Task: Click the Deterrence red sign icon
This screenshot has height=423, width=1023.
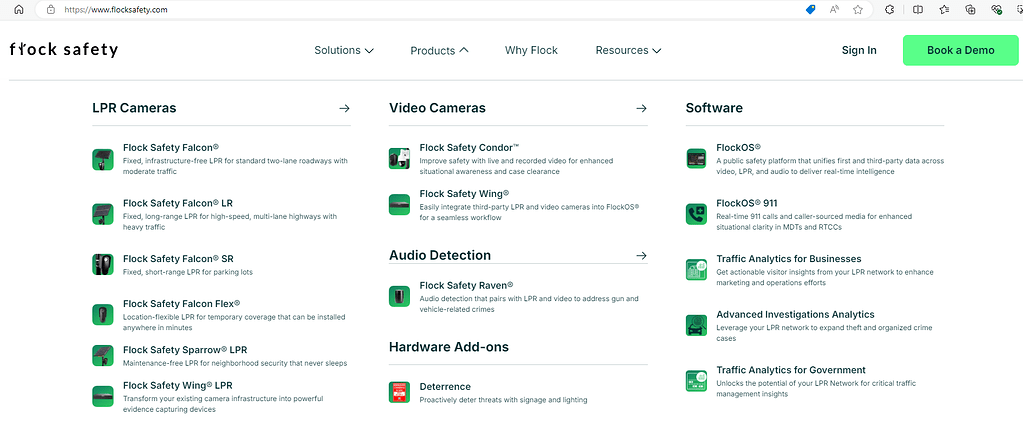Action: 399,392
